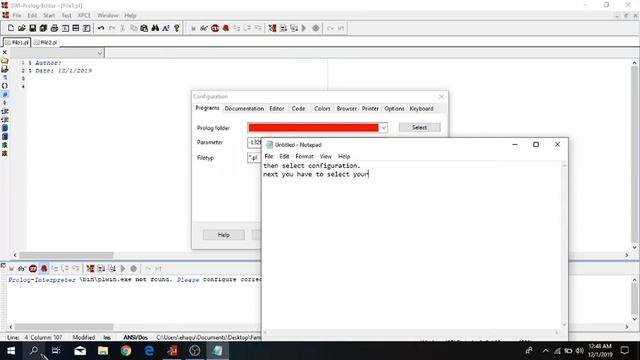Click the Filetyp input field

(x=254, y=158)
